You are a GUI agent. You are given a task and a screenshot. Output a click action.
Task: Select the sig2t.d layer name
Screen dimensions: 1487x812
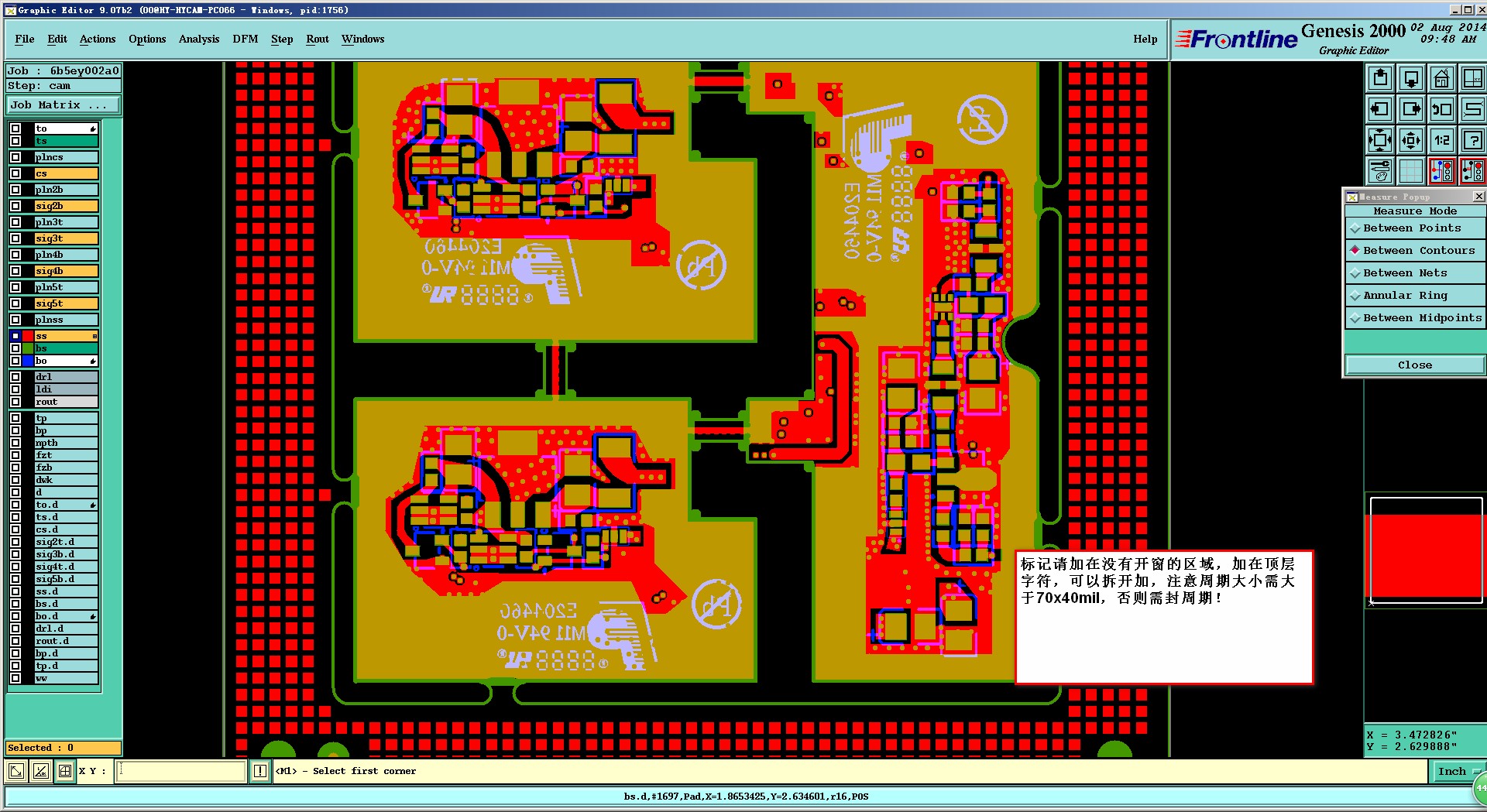coord(67,542)
